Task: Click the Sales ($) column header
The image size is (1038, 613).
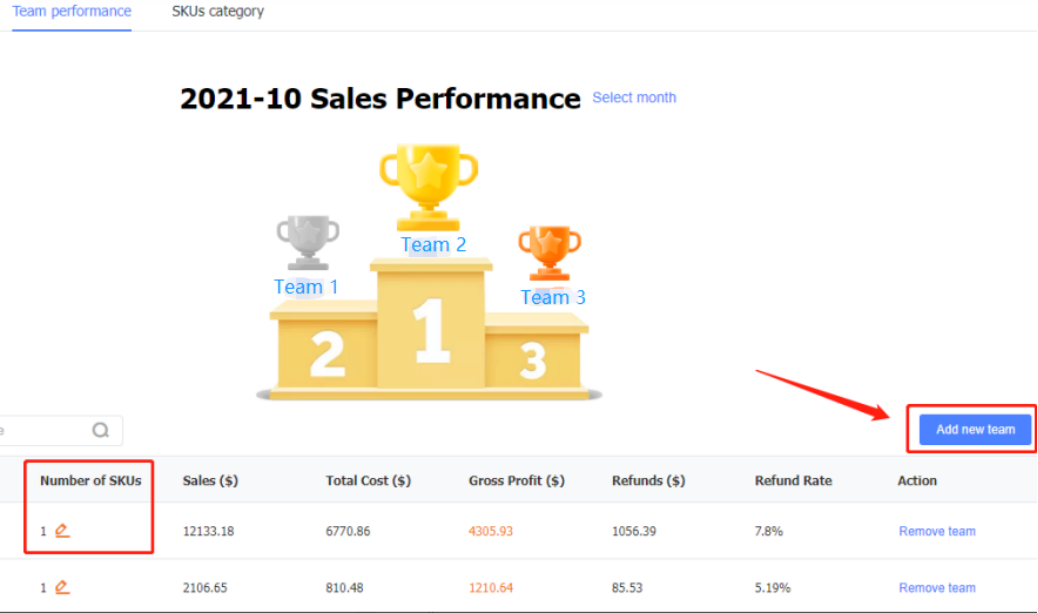Action: tap(211, 481)
